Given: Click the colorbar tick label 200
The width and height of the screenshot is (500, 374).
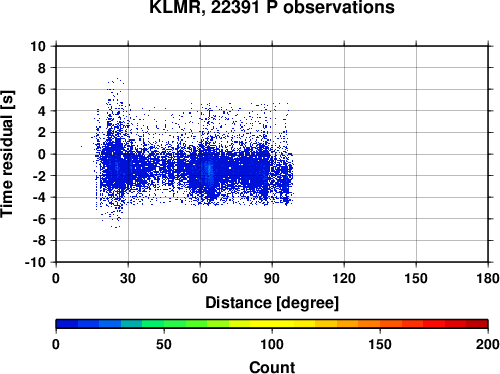Looking at the screenshot, I should [x=488, y=344].
